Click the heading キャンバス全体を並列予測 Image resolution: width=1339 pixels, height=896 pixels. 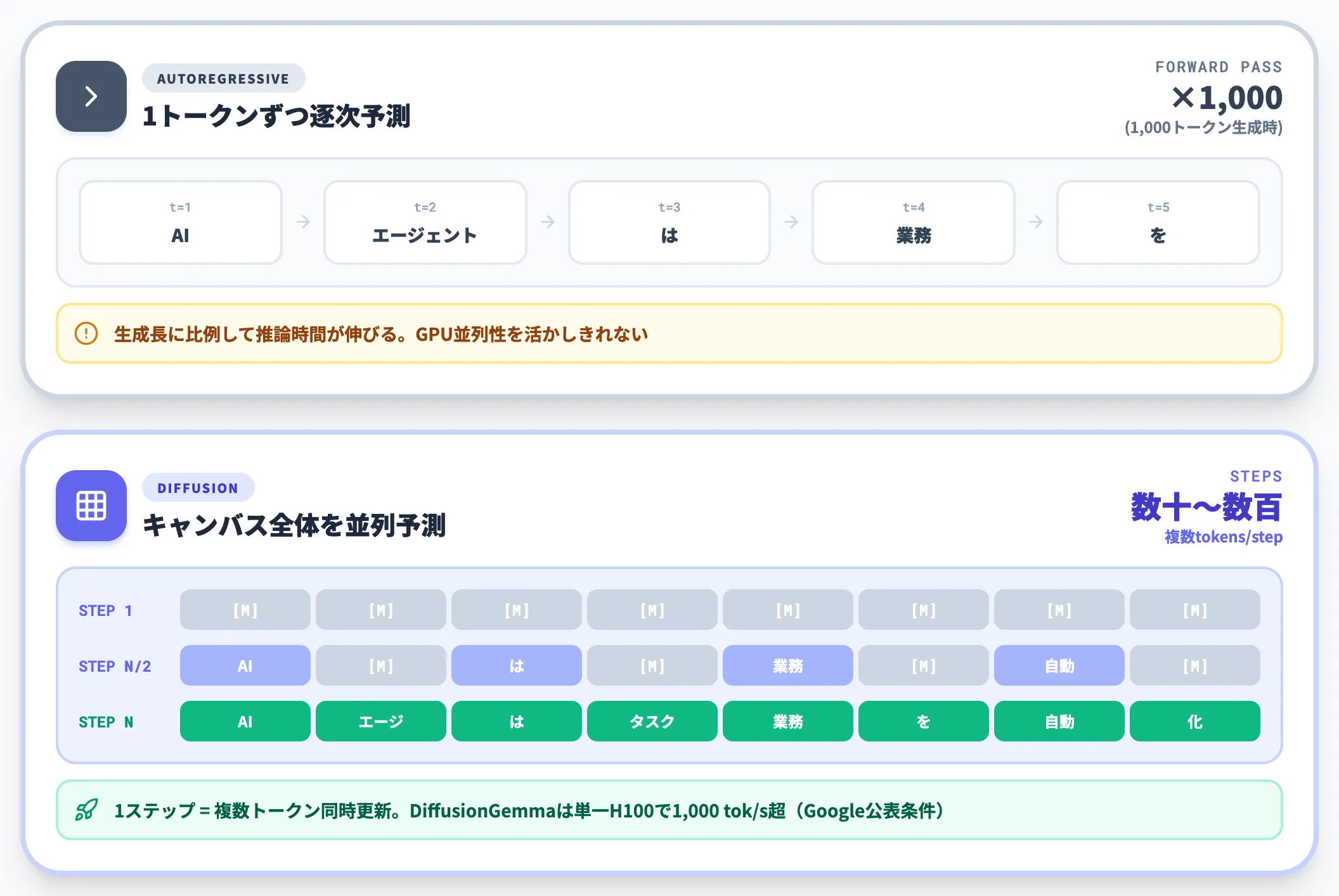pyautogui.click(x=294, y=525)
